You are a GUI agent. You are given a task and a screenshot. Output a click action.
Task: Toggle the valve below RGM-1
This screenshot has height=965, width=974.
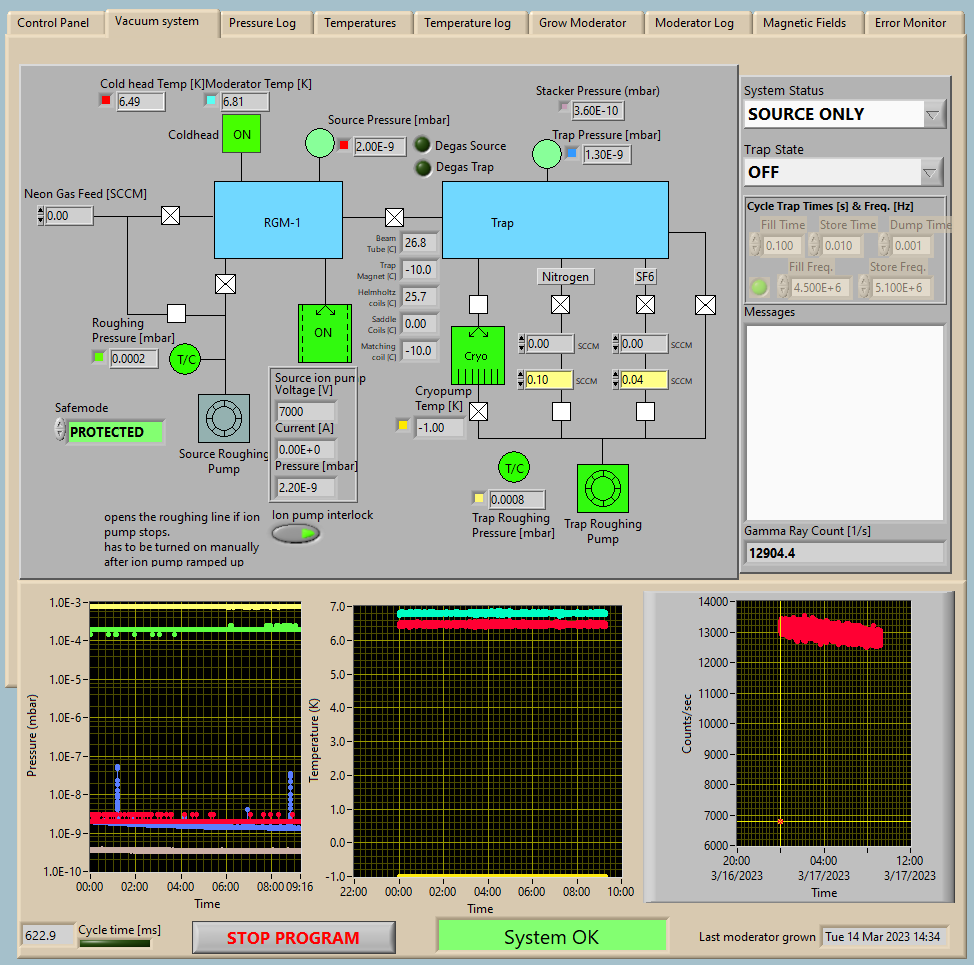(225, 284)
